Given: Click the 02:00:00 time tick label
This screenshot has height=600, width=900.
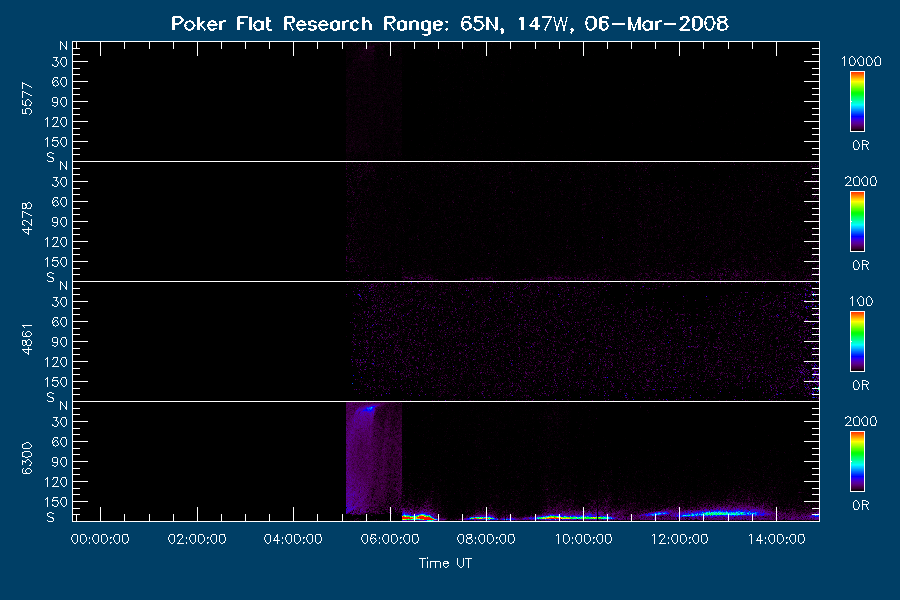Looking at the screenshot, I should [x=197, y=539].
